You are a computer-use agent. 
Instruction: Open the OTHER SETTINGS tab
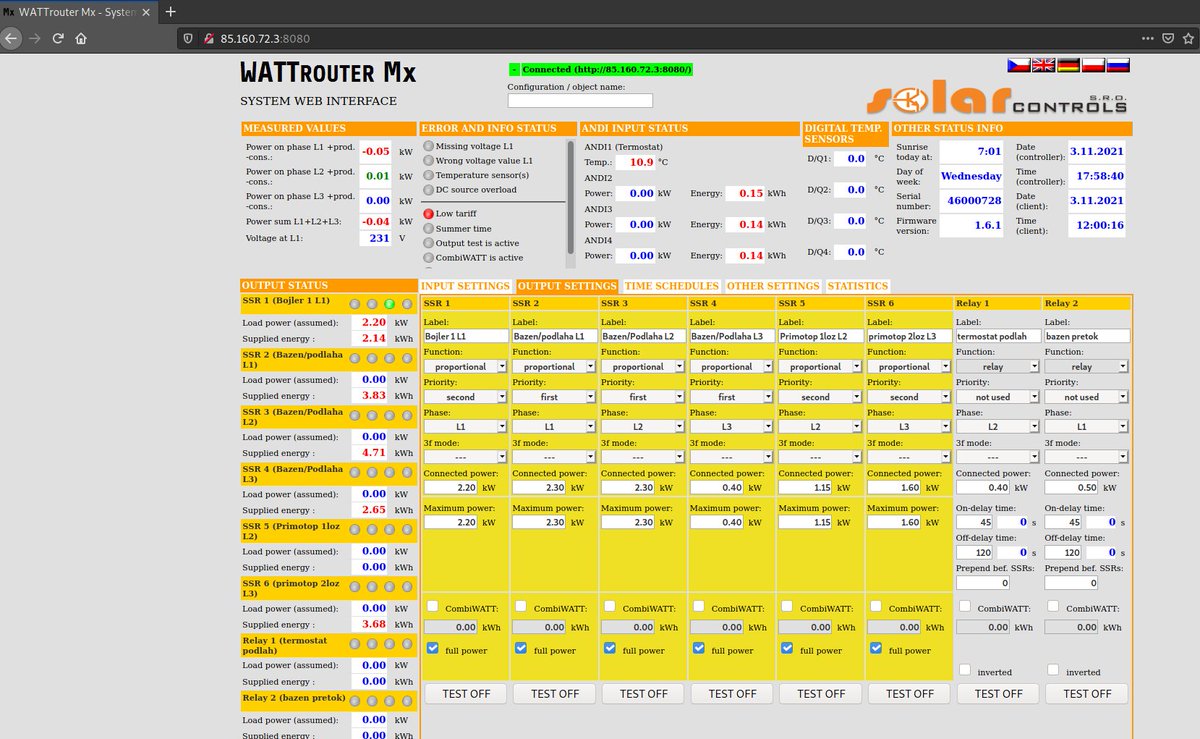[x=773, y=286]
